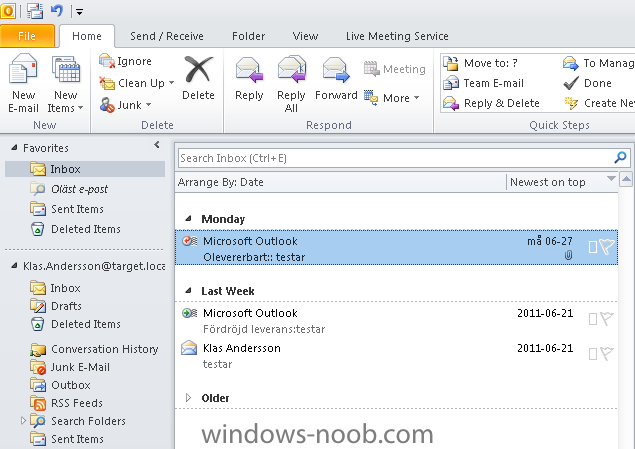
Task: Run the Reply & Delete quick step
Action: pos(491,103)
